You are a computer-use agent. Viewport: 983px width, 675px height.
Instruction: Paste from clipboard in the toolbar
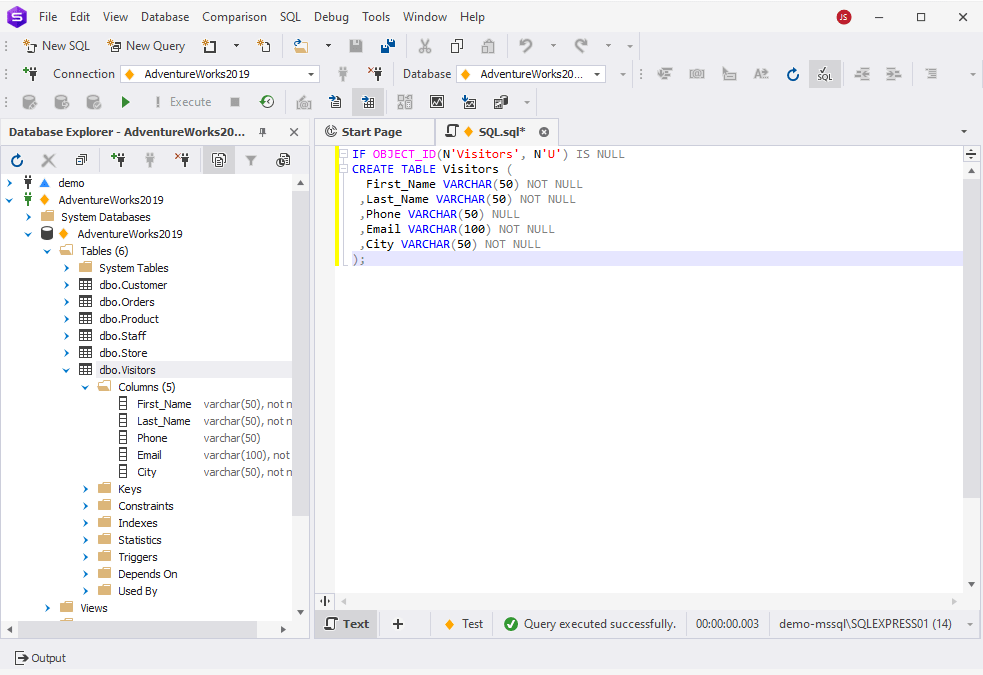(x=487, y=45)
